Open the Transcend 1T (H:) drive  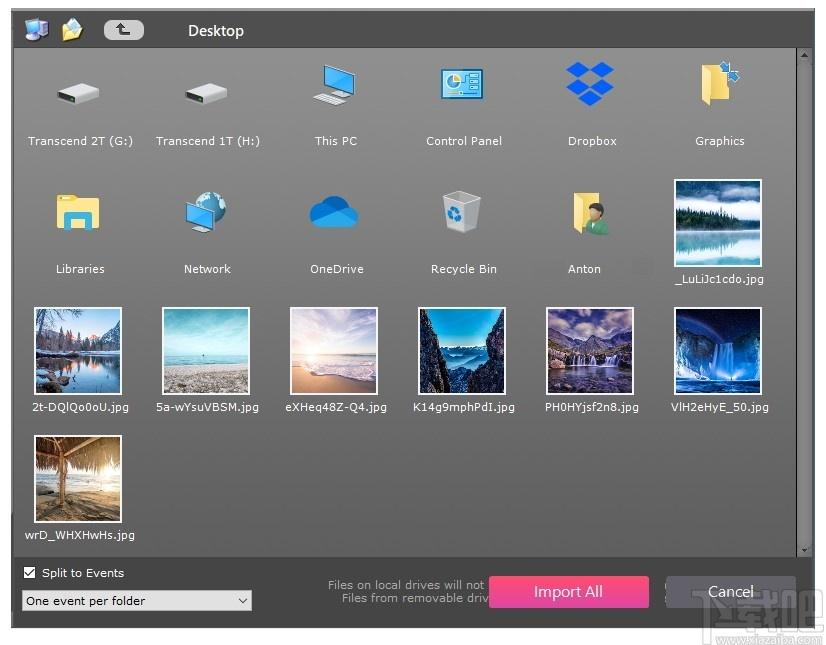click(206, 94)
